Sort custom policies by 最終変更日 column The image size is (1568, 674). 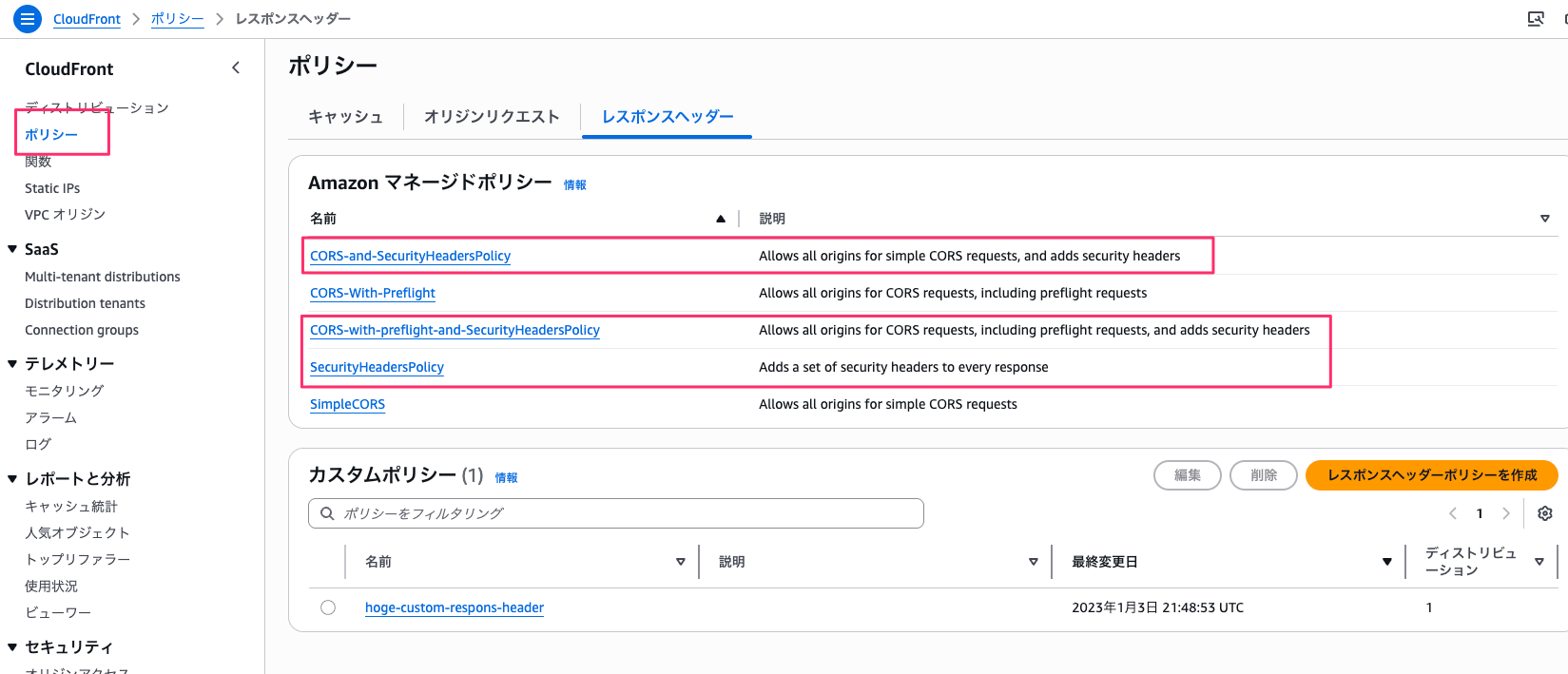point(1386,562)
